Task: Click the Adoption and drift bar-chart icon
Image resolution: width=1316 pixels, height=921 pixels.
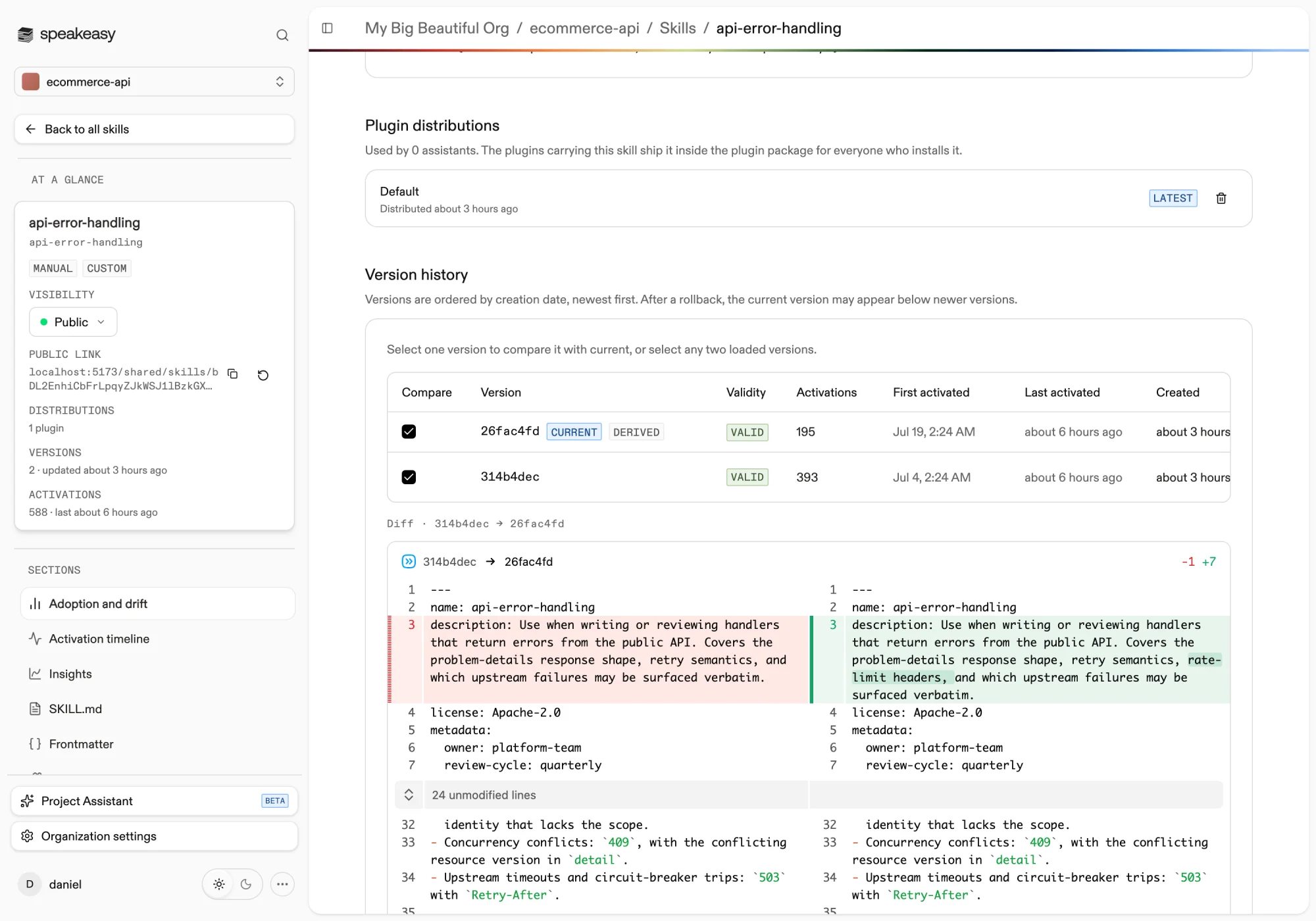Action: tap(36, 603)
